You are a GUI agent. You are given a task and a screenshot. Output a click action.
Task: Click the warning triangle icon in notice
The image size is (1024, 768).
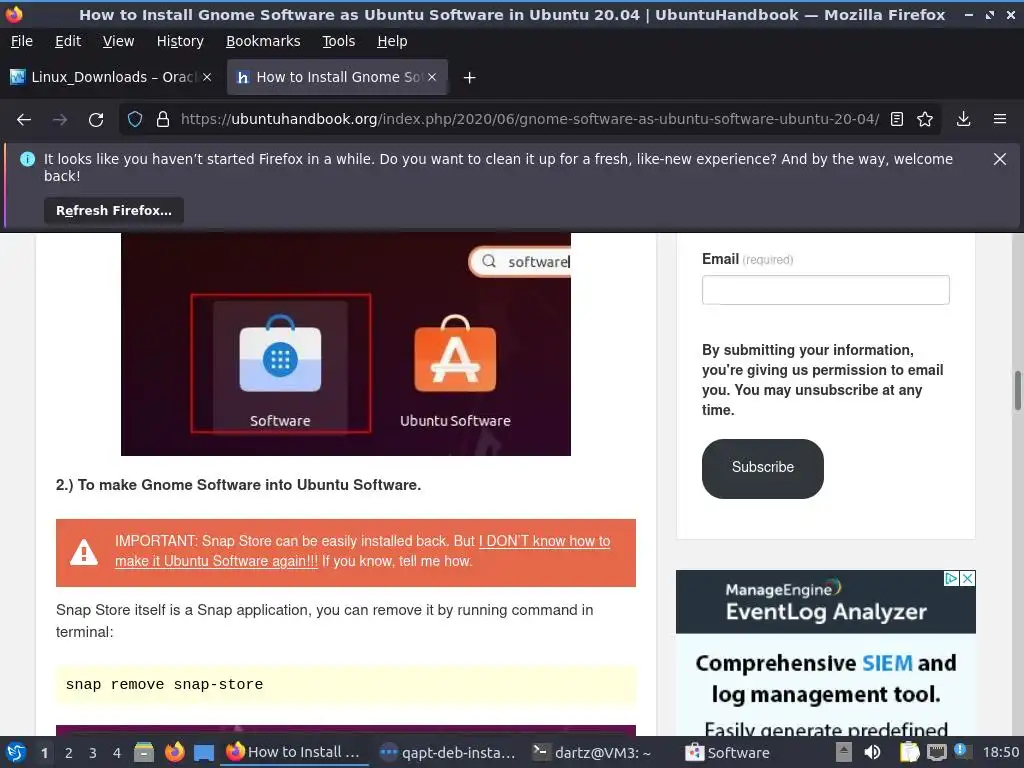84,552
